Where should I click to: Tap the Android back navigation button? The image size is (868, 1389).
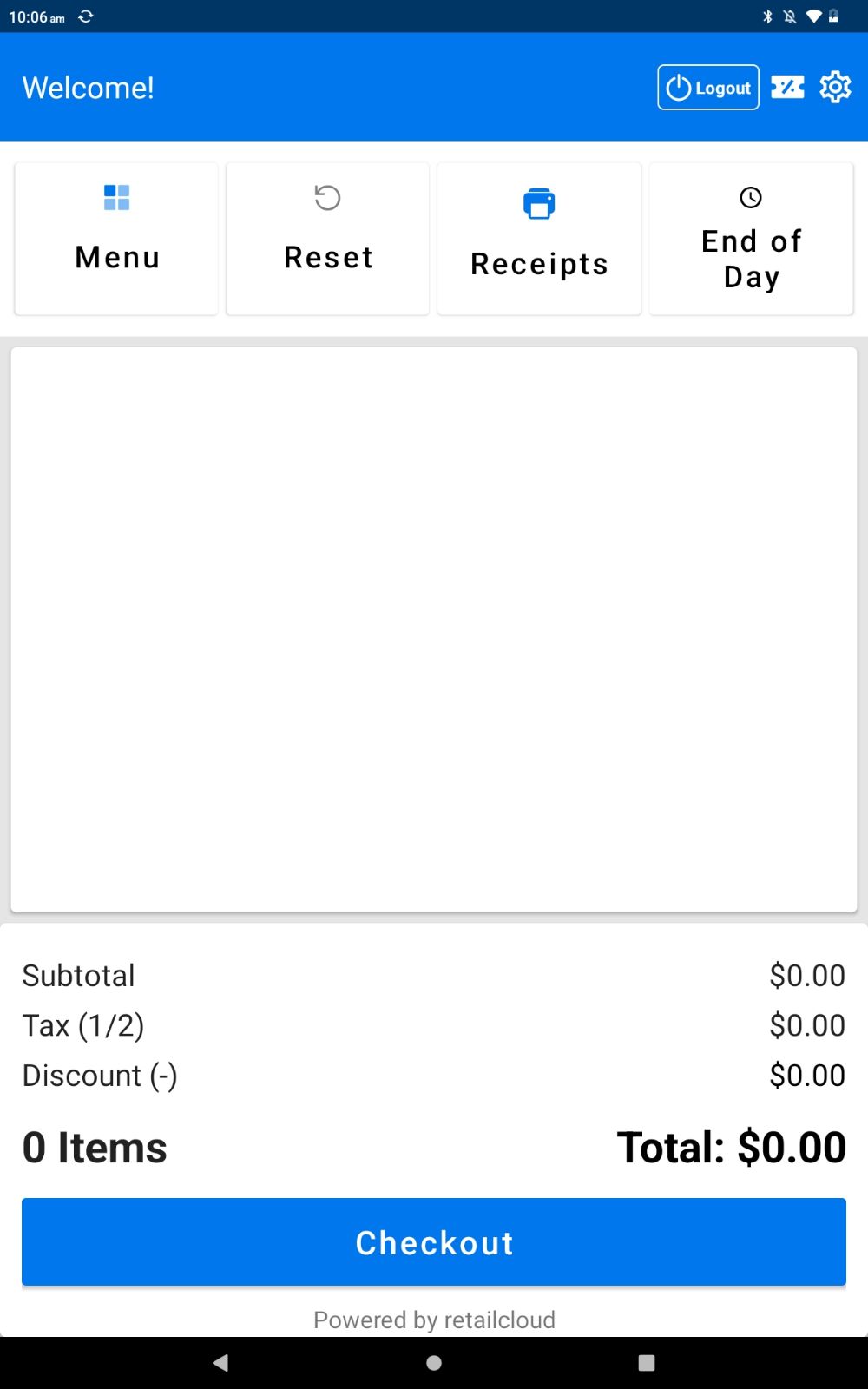(220, 1363)
